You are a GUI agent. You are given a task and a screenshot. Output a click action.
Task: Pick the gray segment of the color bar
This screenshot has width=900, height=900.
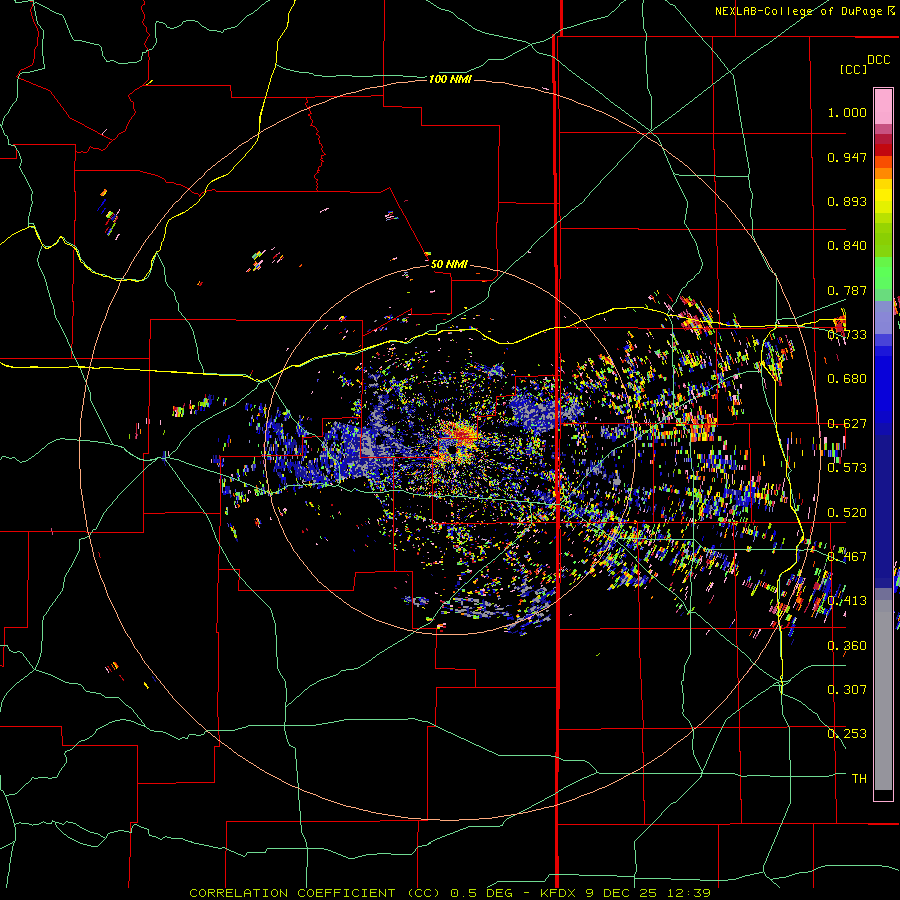pyautogui.click(x=883, y=695)
